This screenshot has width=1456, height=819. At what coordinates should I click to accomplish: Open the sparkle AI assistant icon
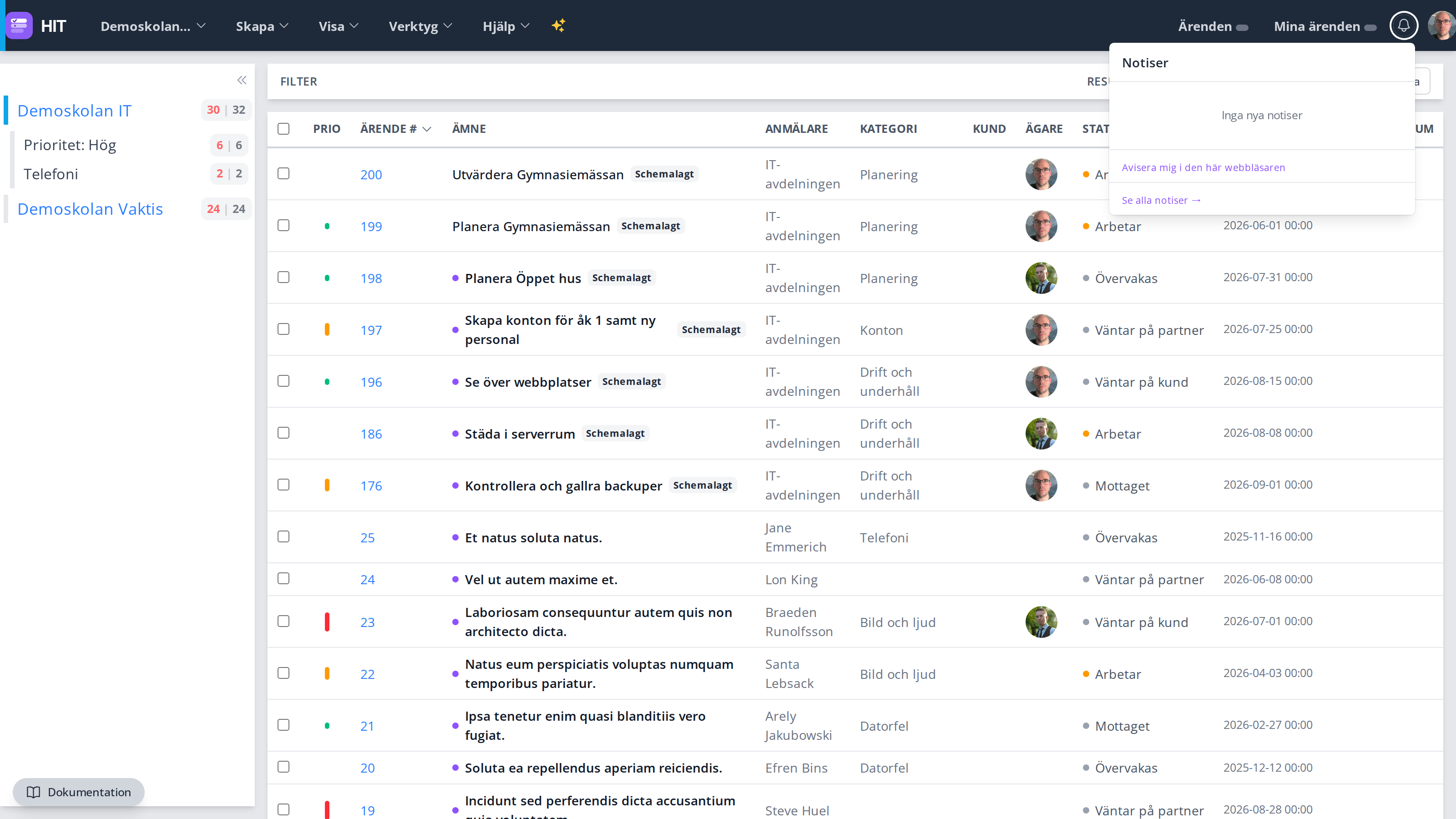click(x=558, y=25)
